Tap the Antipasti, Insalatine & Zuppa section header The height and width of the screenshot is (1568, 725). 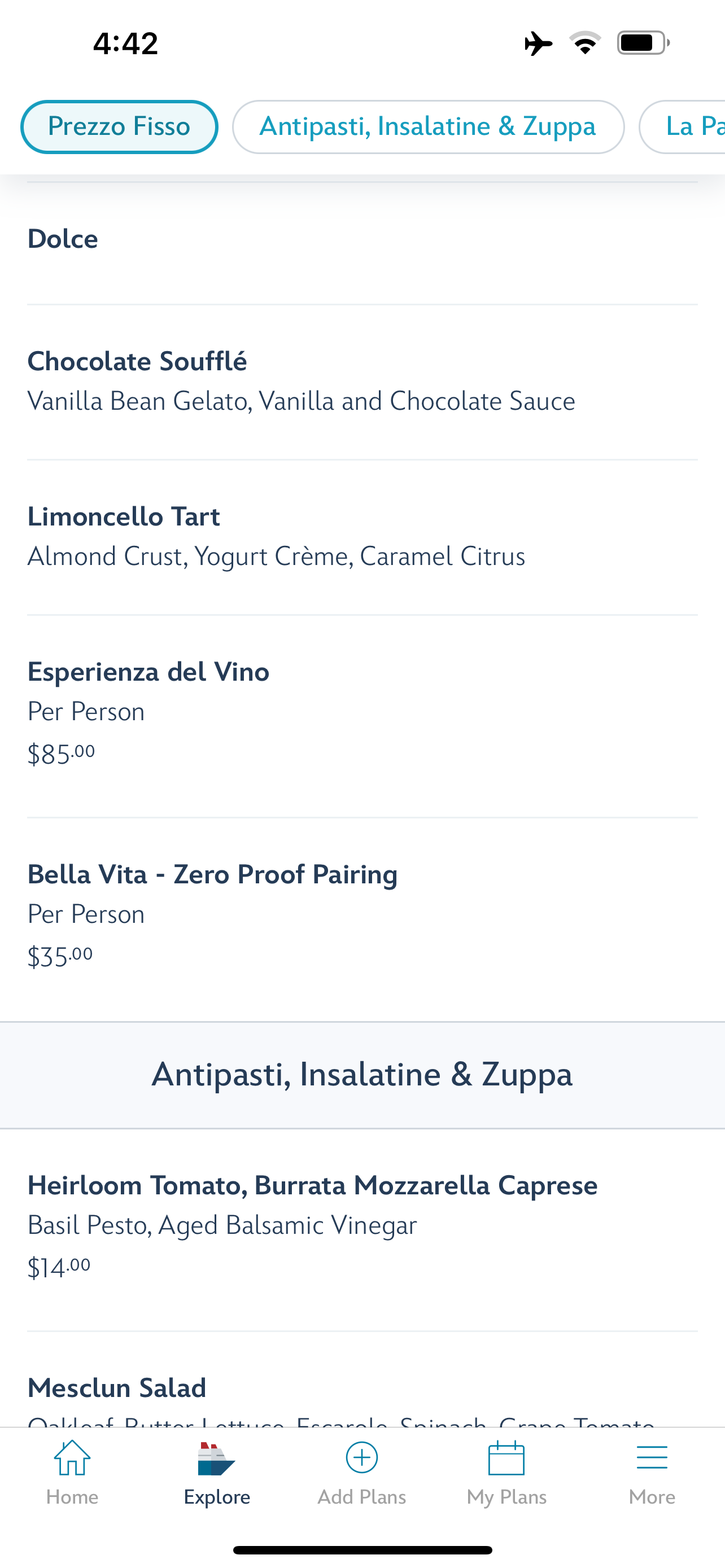[362, 1074]
